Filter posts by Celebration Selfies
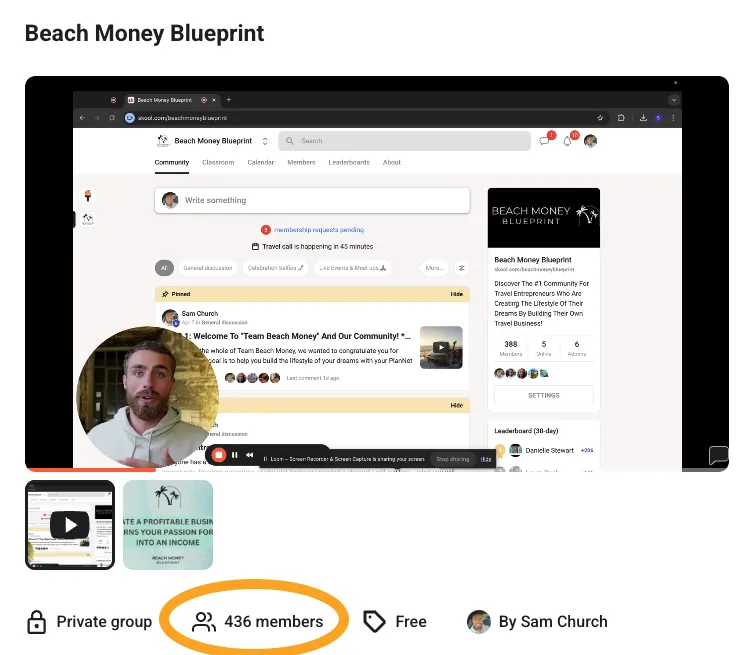This screenshot has height=655, width=746. pyautogui.click(x=275, y=268)
